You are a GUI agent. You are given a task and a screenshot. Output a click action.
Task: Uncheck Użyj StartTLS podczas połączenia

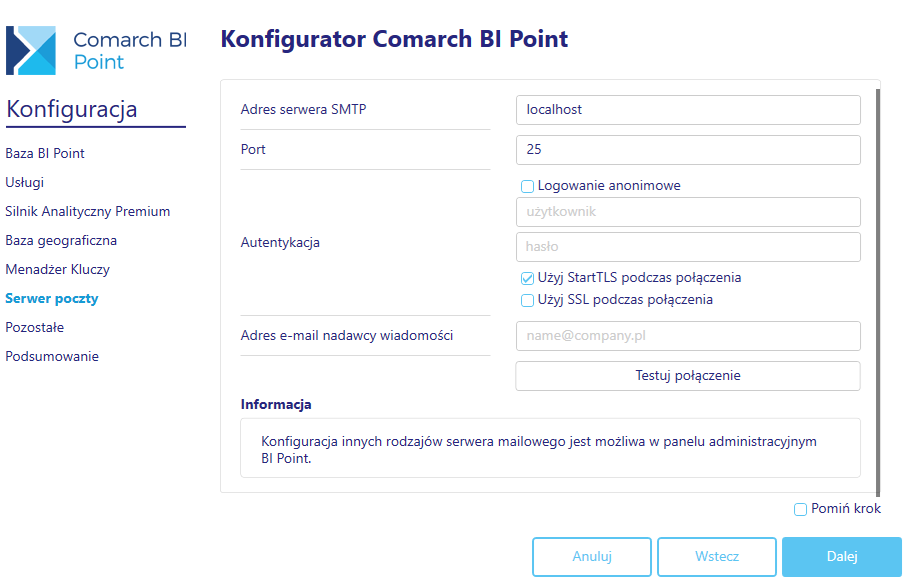[x=527, y=278]
